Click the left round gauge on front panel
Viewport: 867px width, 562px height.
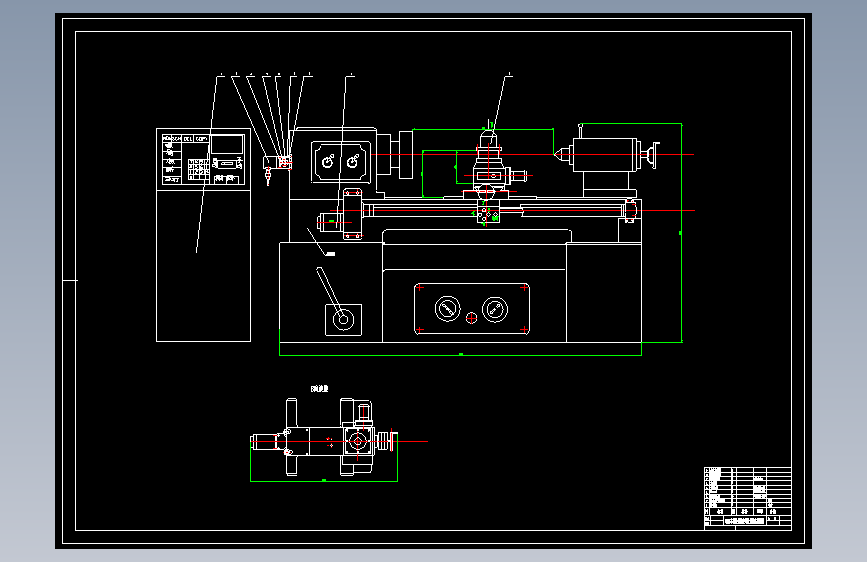447,309
